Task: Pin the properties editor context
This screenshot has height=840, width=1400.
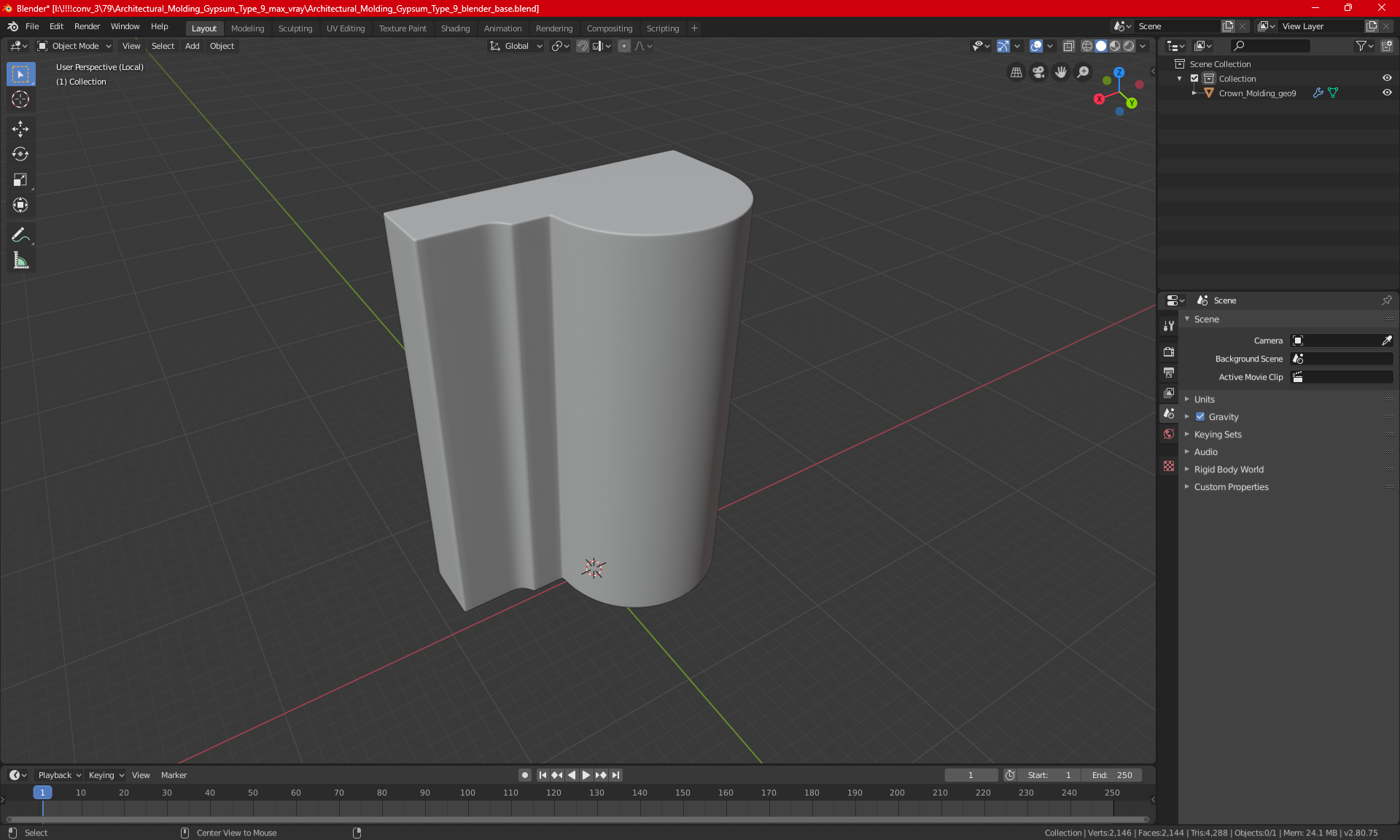Action: pos(1386,300)
